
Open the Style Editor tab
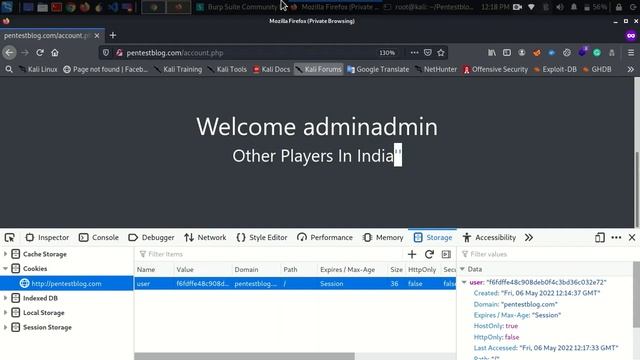coord(262,238)
